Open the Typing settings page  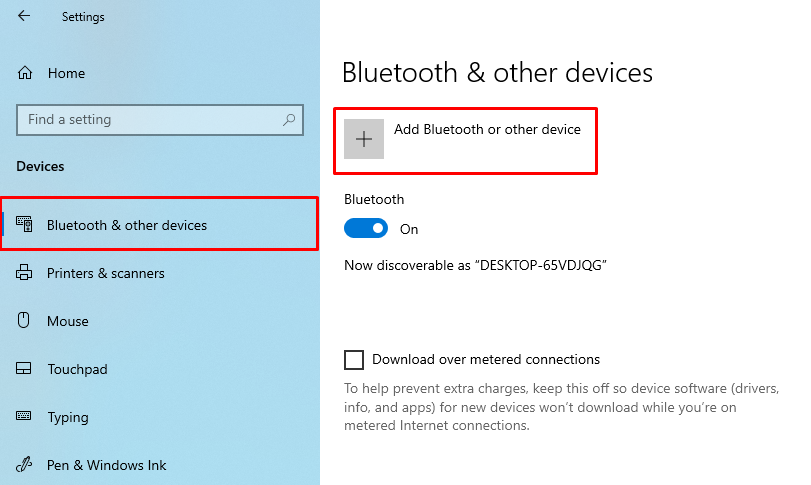[x=68, y=417]
